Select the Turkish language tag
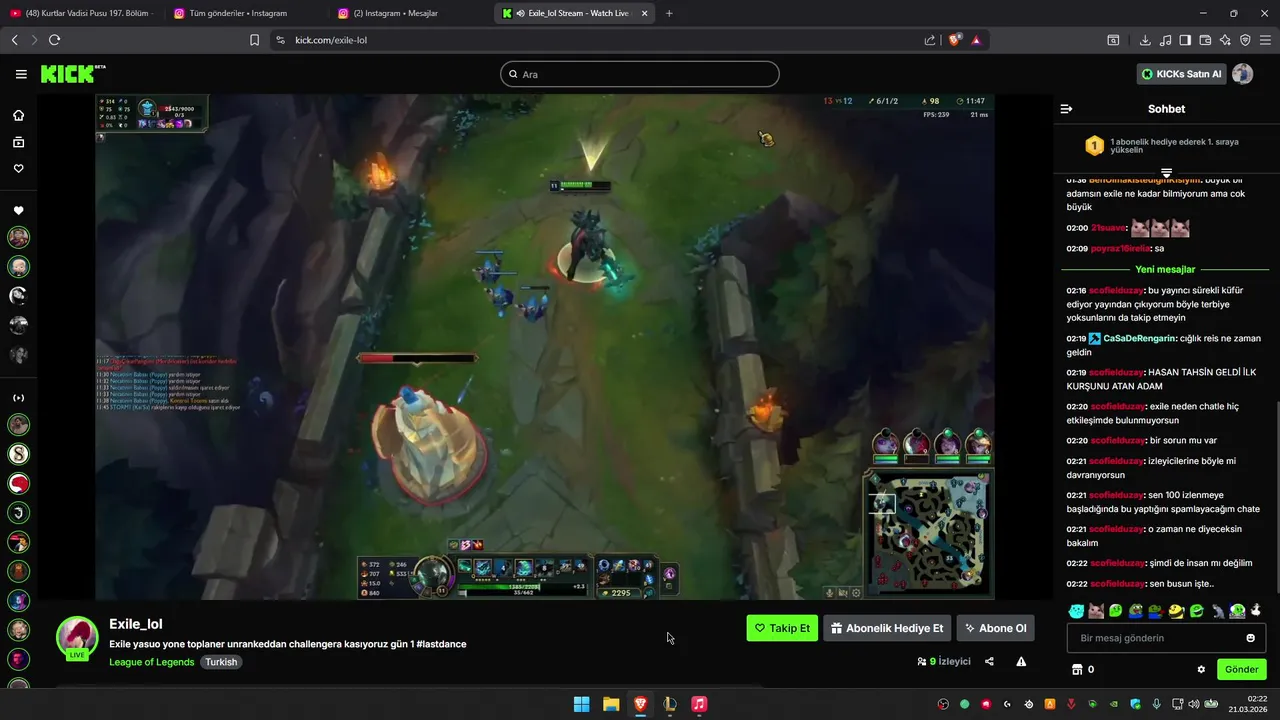 [x=221, y=662]
